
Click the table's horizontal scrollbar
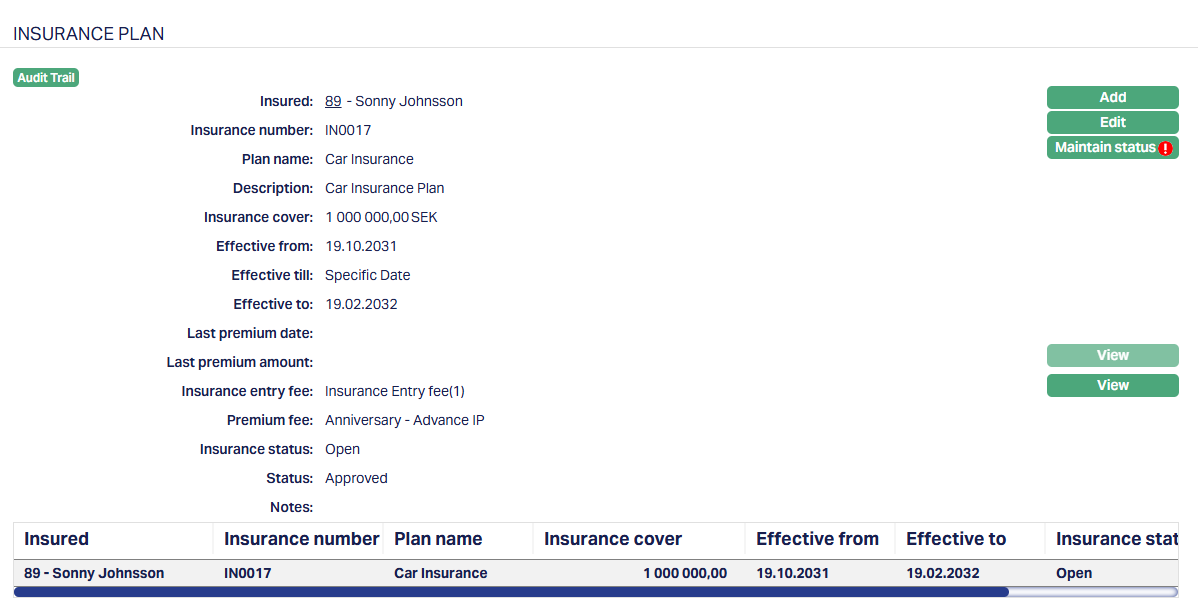click(511, 592)
